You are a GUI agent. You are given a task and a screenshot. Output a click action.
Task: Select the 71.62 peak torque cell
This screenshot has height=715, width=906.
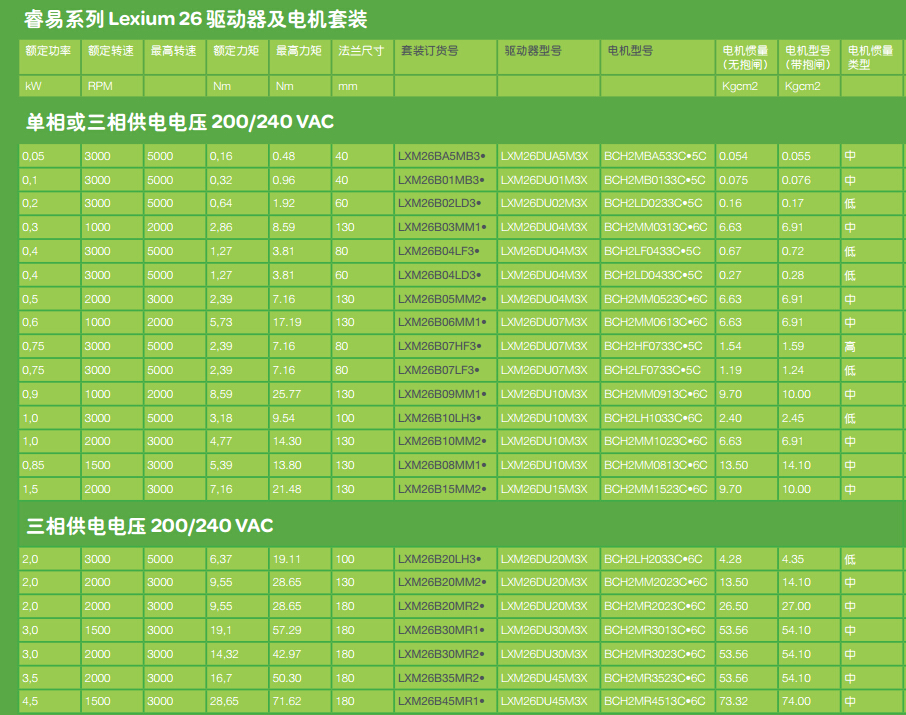287,702
